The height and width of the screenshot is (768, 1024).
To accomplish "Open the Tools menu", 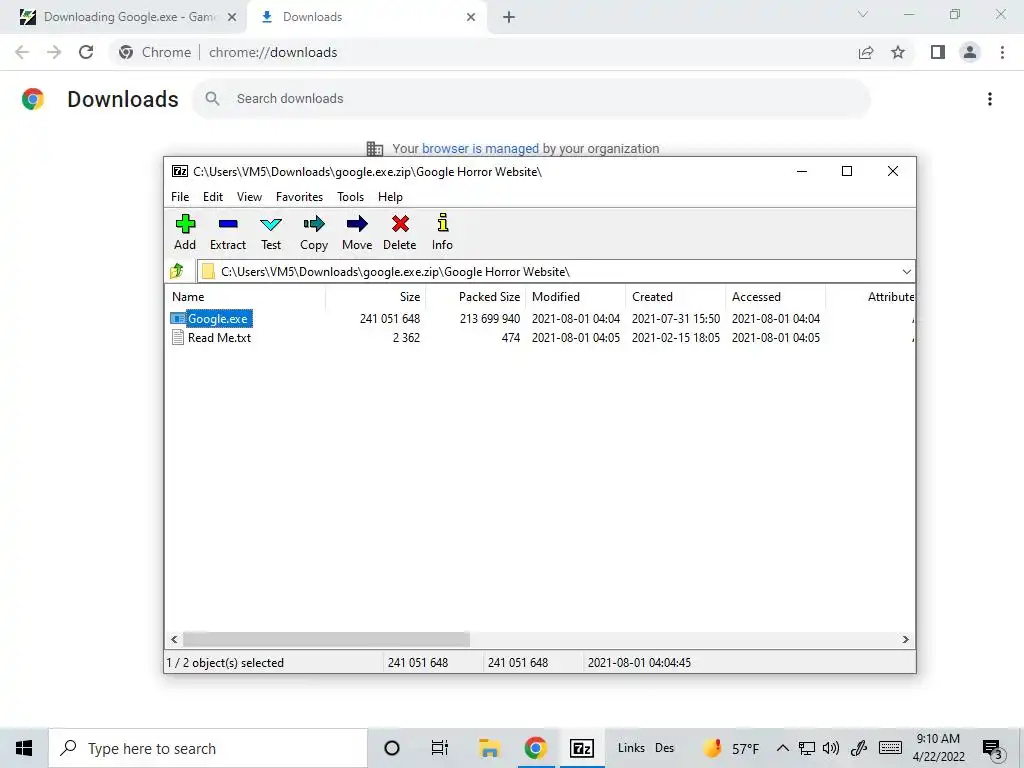I will pos(351,197).
